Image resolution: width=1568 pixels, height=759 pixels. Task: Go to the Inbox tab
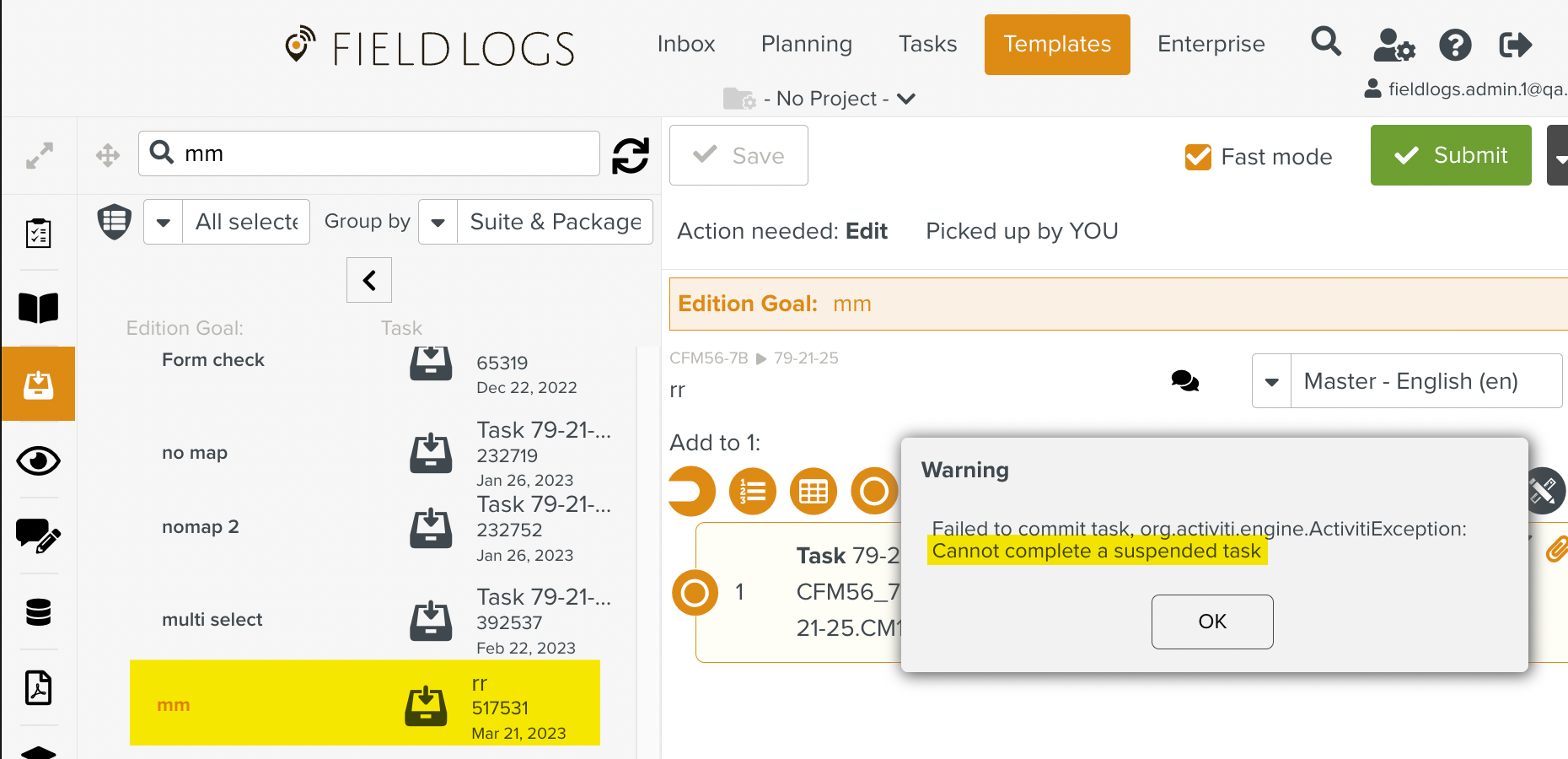pyautogui.click(x=685, y=44)
